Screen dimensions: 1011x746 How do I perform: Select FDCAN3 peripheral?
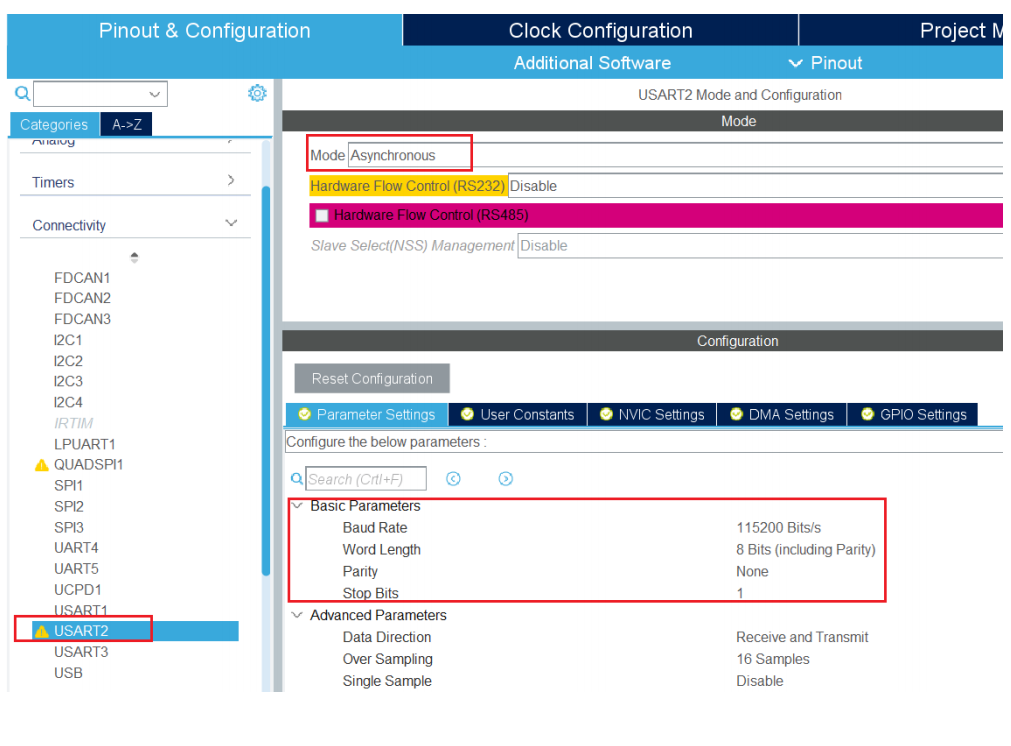tap(83, 319)
